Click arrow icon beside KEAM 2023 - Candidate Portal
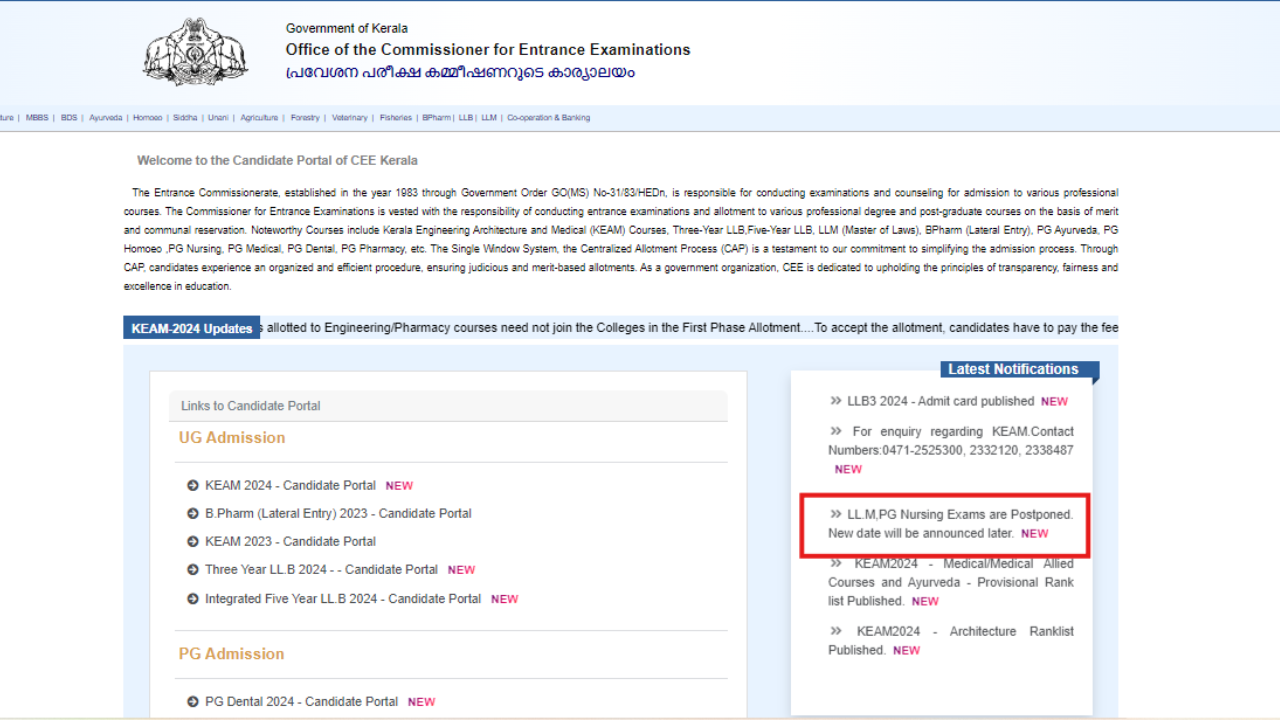The image size is (1280, 720). coord(193,541)
